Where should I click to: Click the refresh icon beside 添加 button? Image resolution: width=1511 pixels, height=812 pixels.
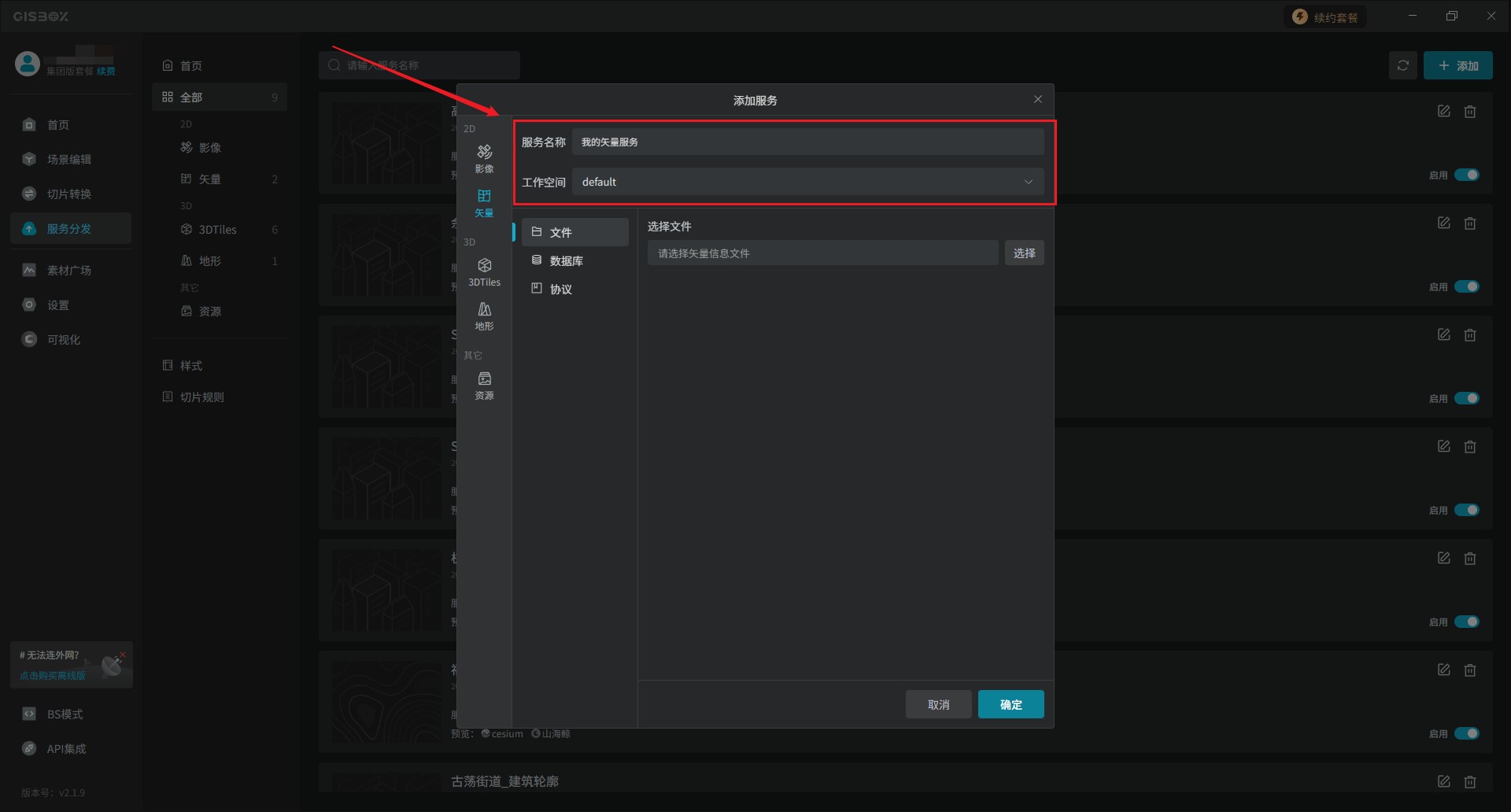click(x=1402, y=66)
